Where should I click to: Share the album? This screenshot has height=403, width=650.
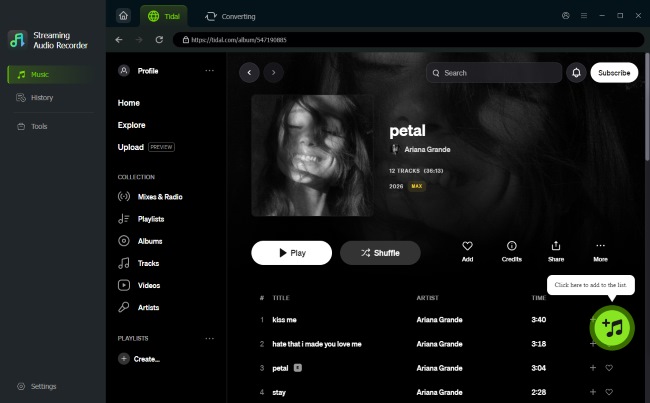pyautogui.click(x=556, y=251)
